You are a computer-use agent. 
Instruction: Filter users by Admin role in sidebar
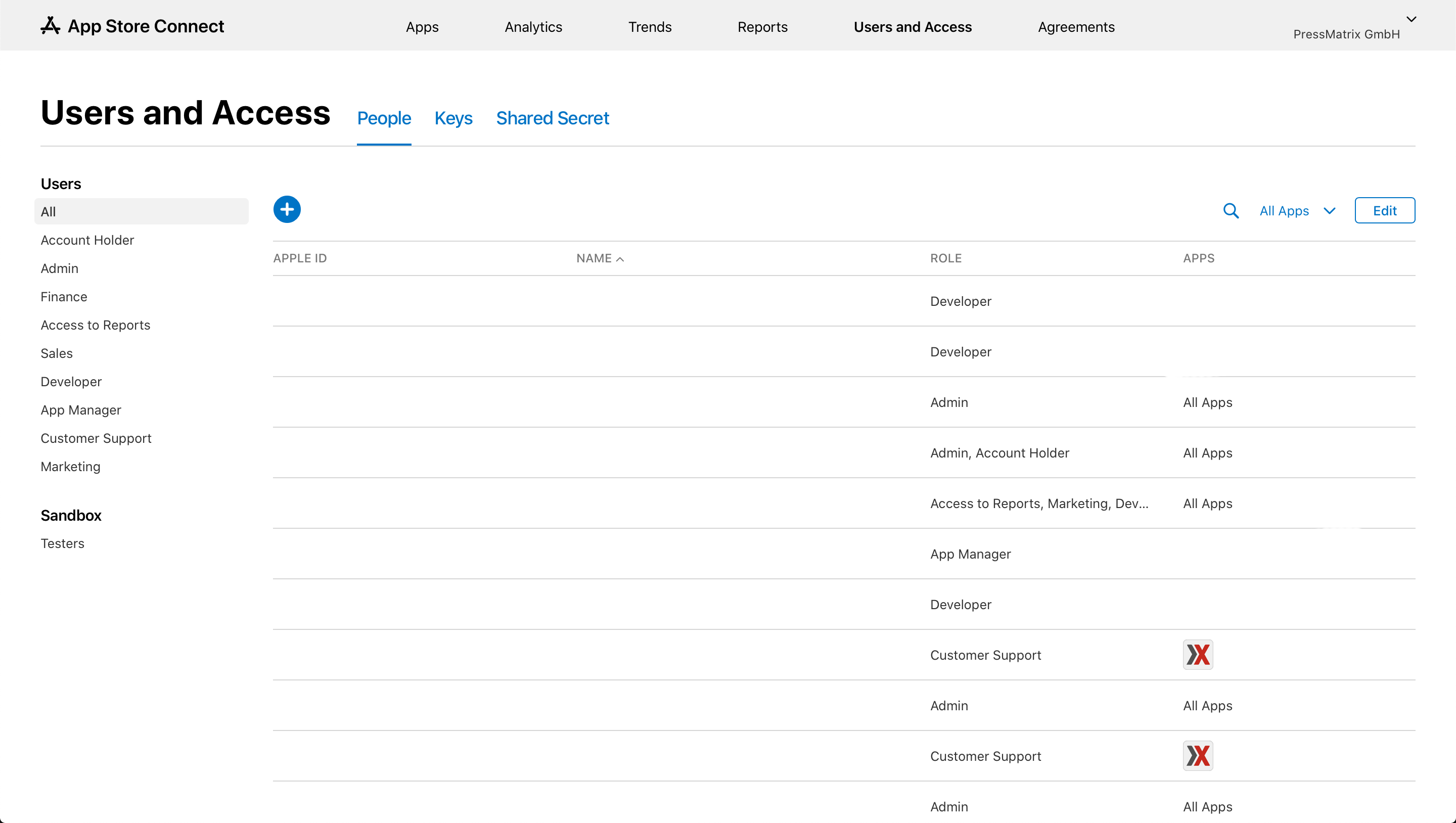pos(59,268)
